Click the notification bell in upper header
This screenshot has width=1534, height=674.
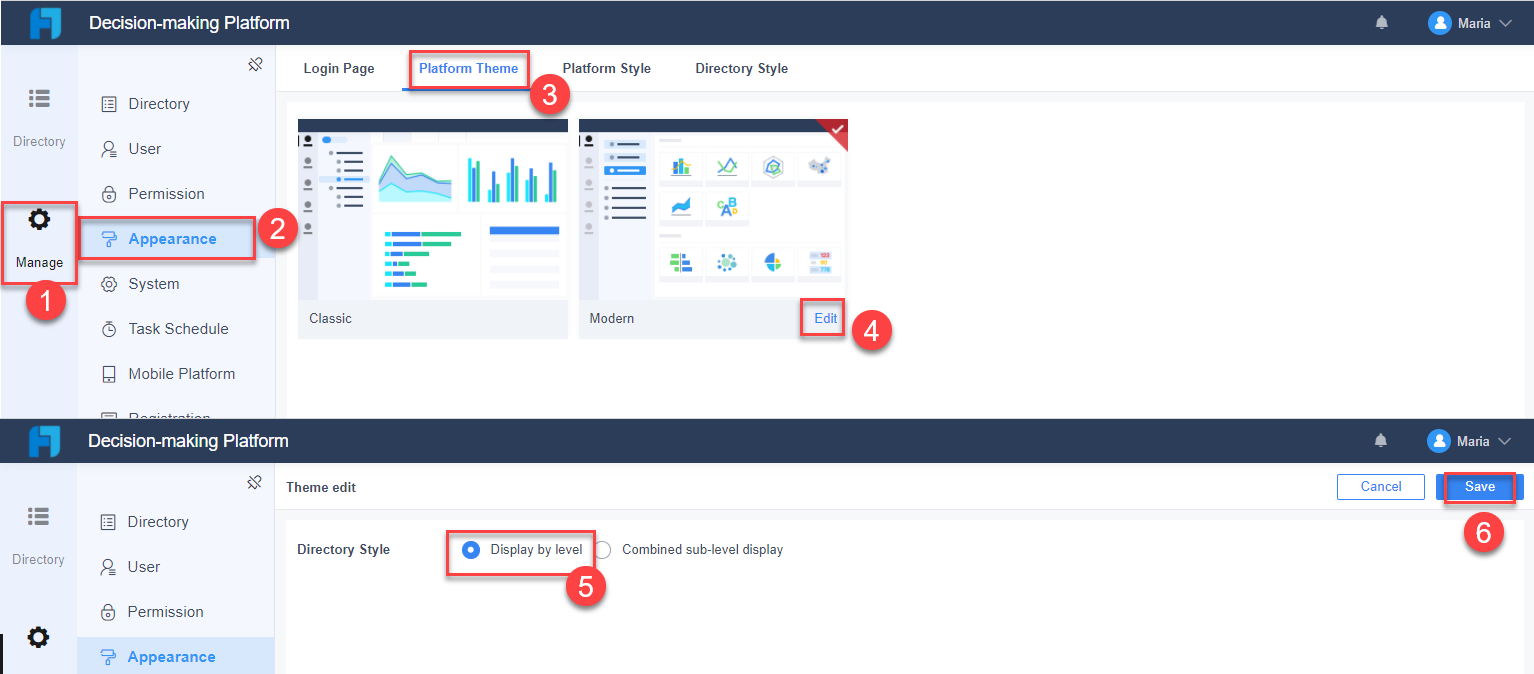1381,22
